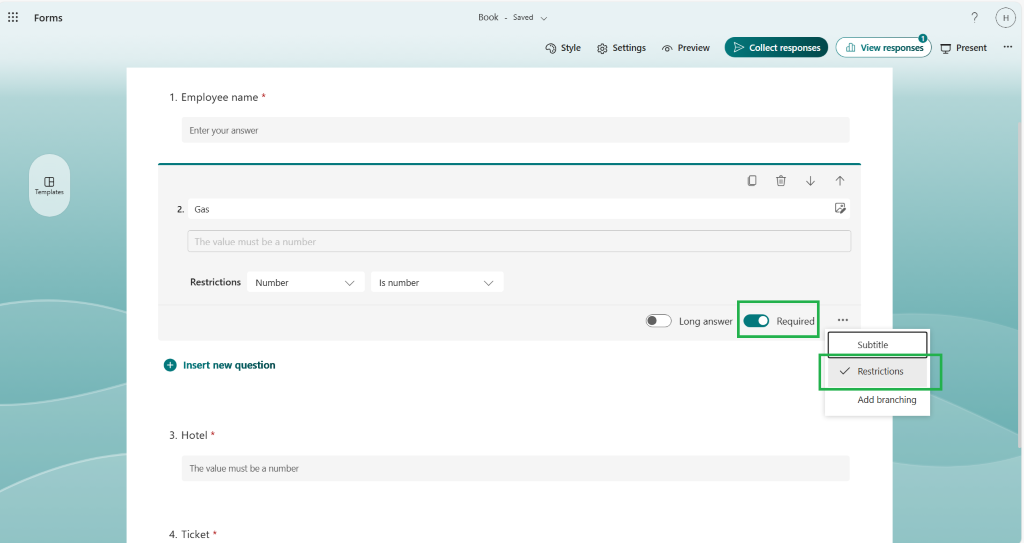Viewport: 1024px width, 543px height.
Task: Open the app launcher grid icon
Action: tap(12, 18)
